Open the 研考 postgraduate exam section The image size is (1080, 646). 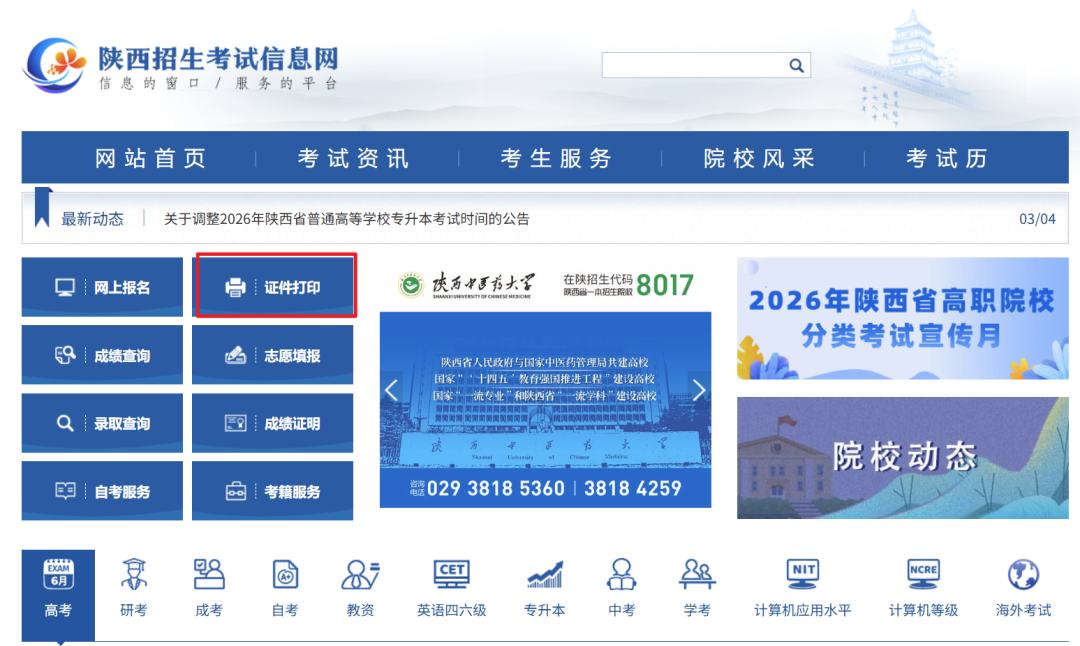[x=133, y=585]
